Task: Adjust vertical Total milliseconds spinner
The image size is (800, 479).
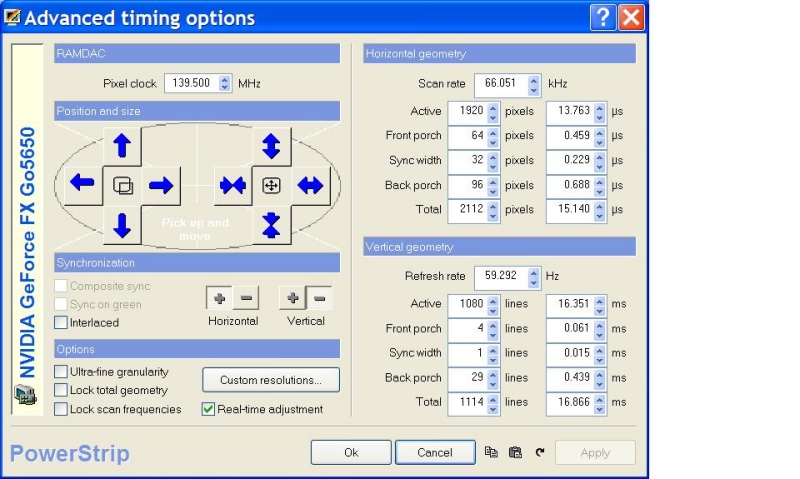Action: [600, 403]
